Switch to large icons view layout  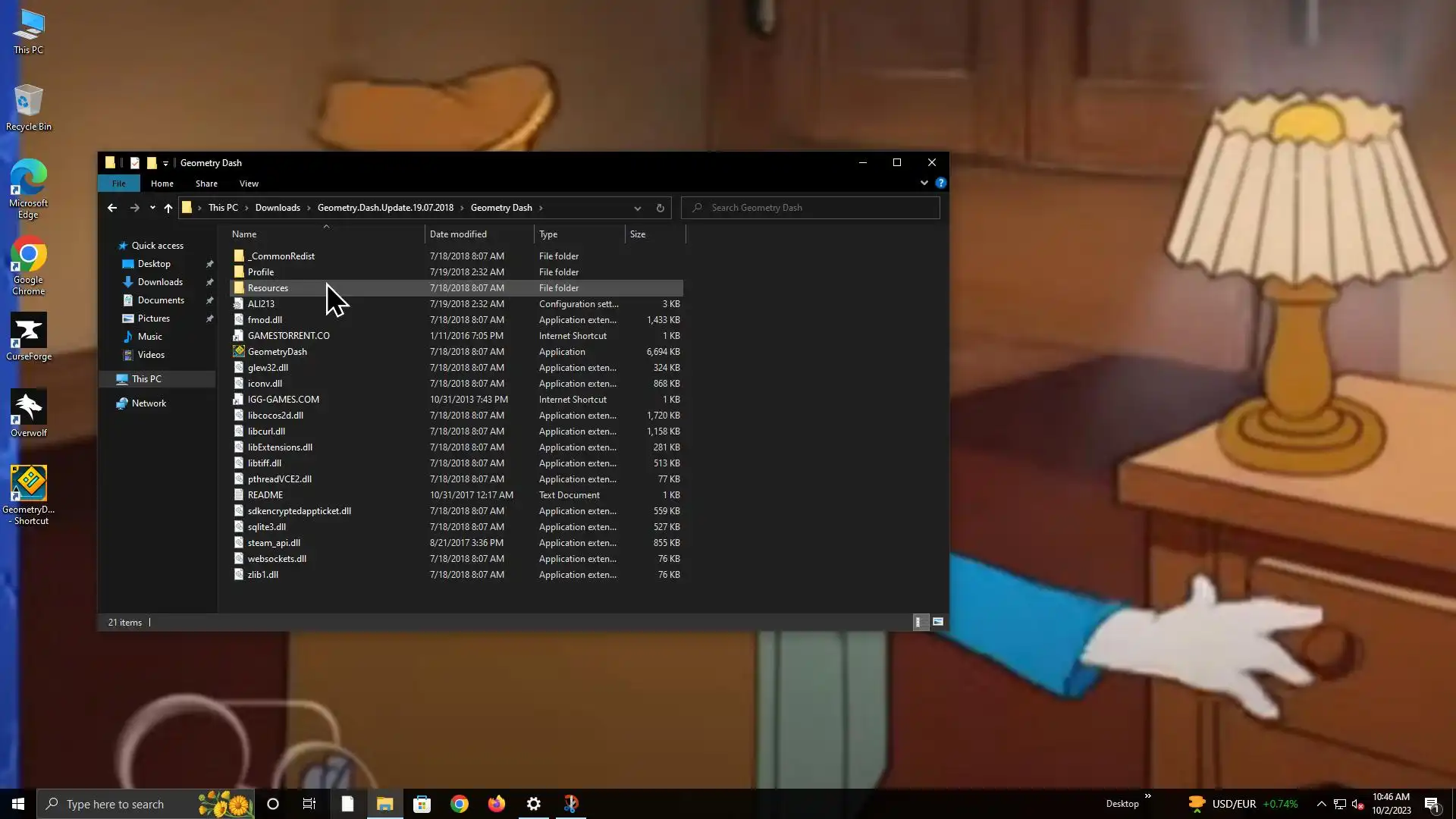tap(938, 622)
